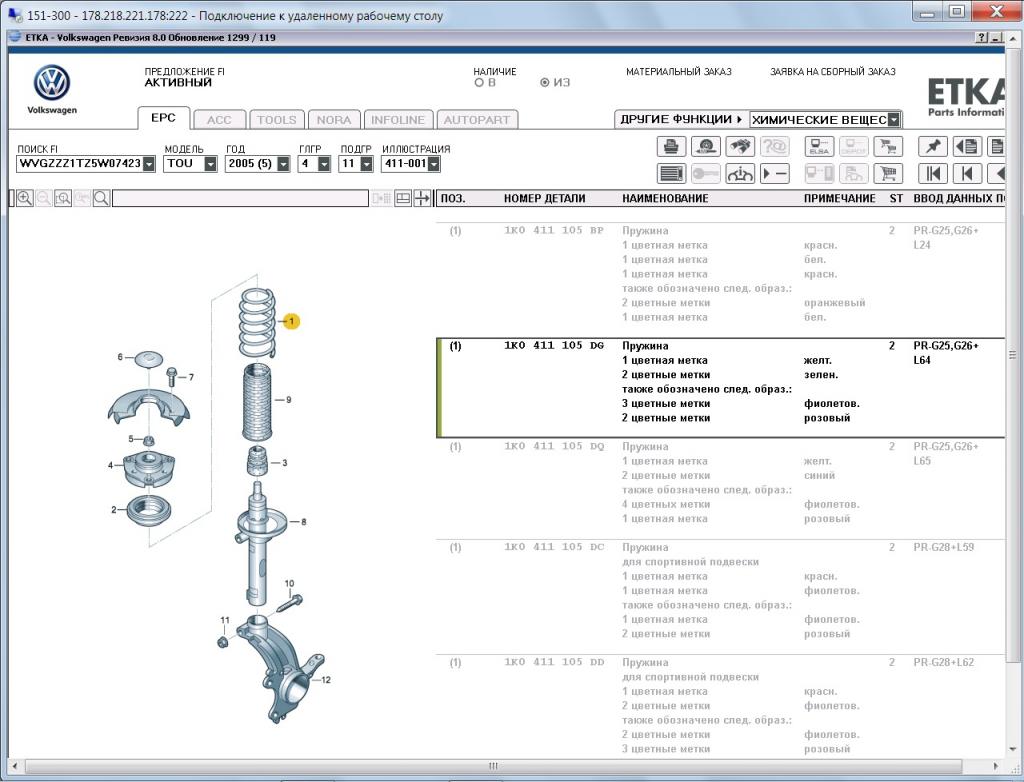Jump to first illustration (double bar arrow)
Image resolution: width=1024 pixels, height=782 pixels.
pos(933,174)
